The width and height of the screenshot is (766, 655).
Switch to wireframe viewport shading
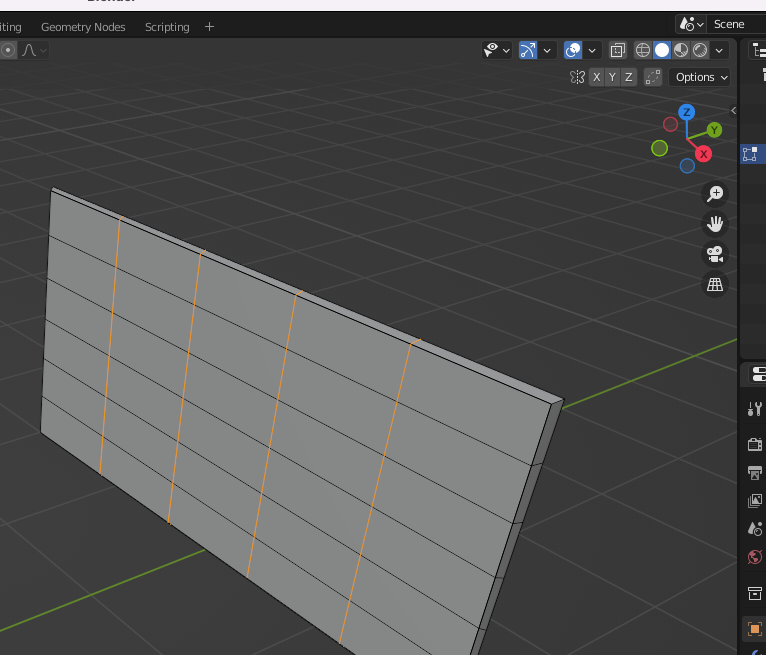[x=642, y=50]
